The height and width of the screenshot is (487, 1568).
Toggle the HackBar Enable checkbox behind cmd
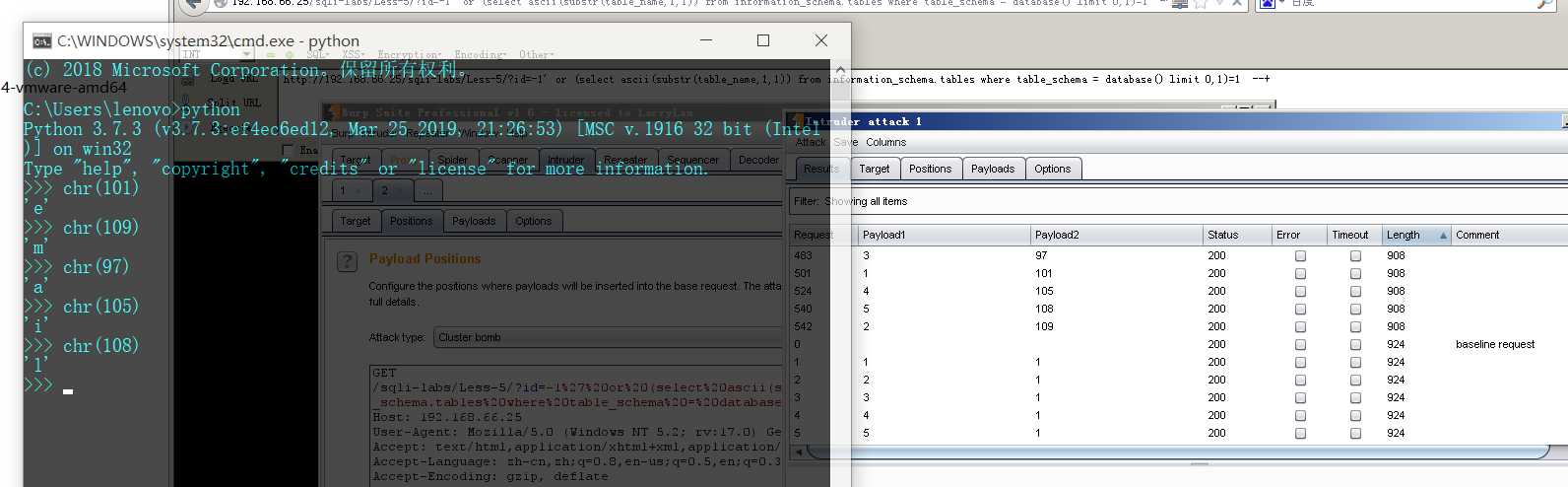288,150
